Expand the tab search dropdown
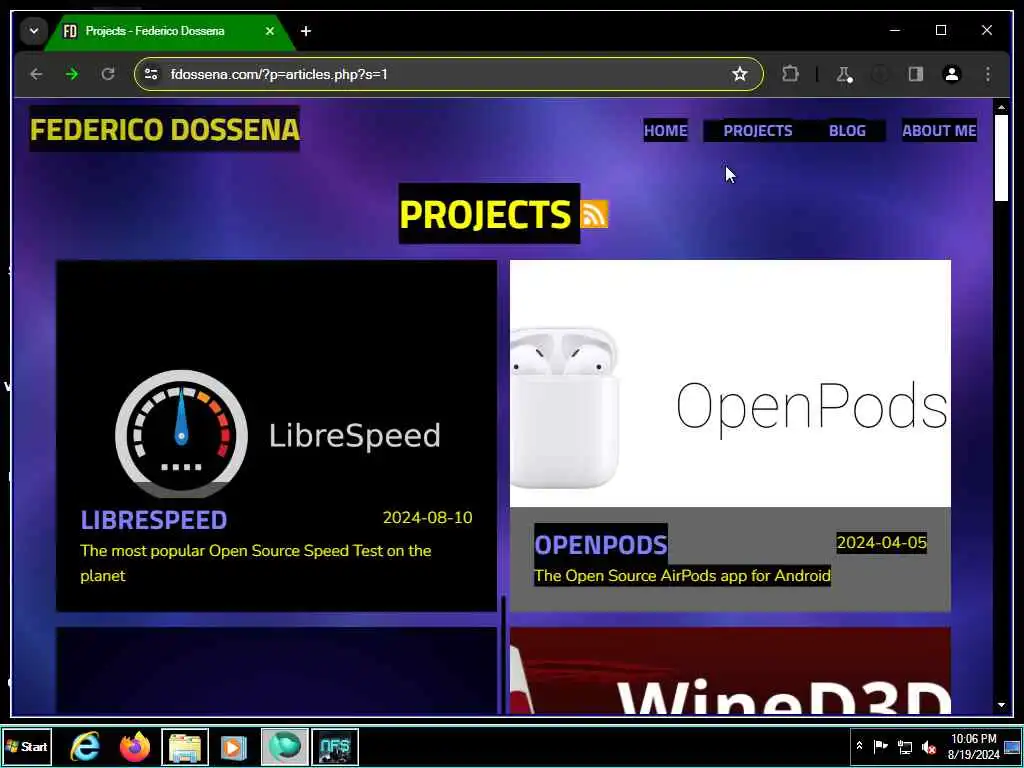1024x768 pixels. [33, 31]
